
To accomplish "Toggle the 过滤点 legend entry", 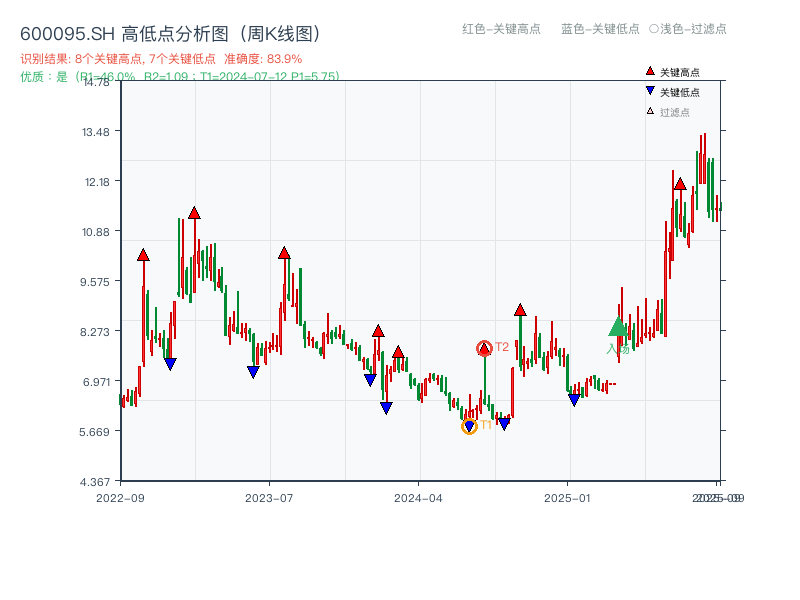I will (672, 113).
